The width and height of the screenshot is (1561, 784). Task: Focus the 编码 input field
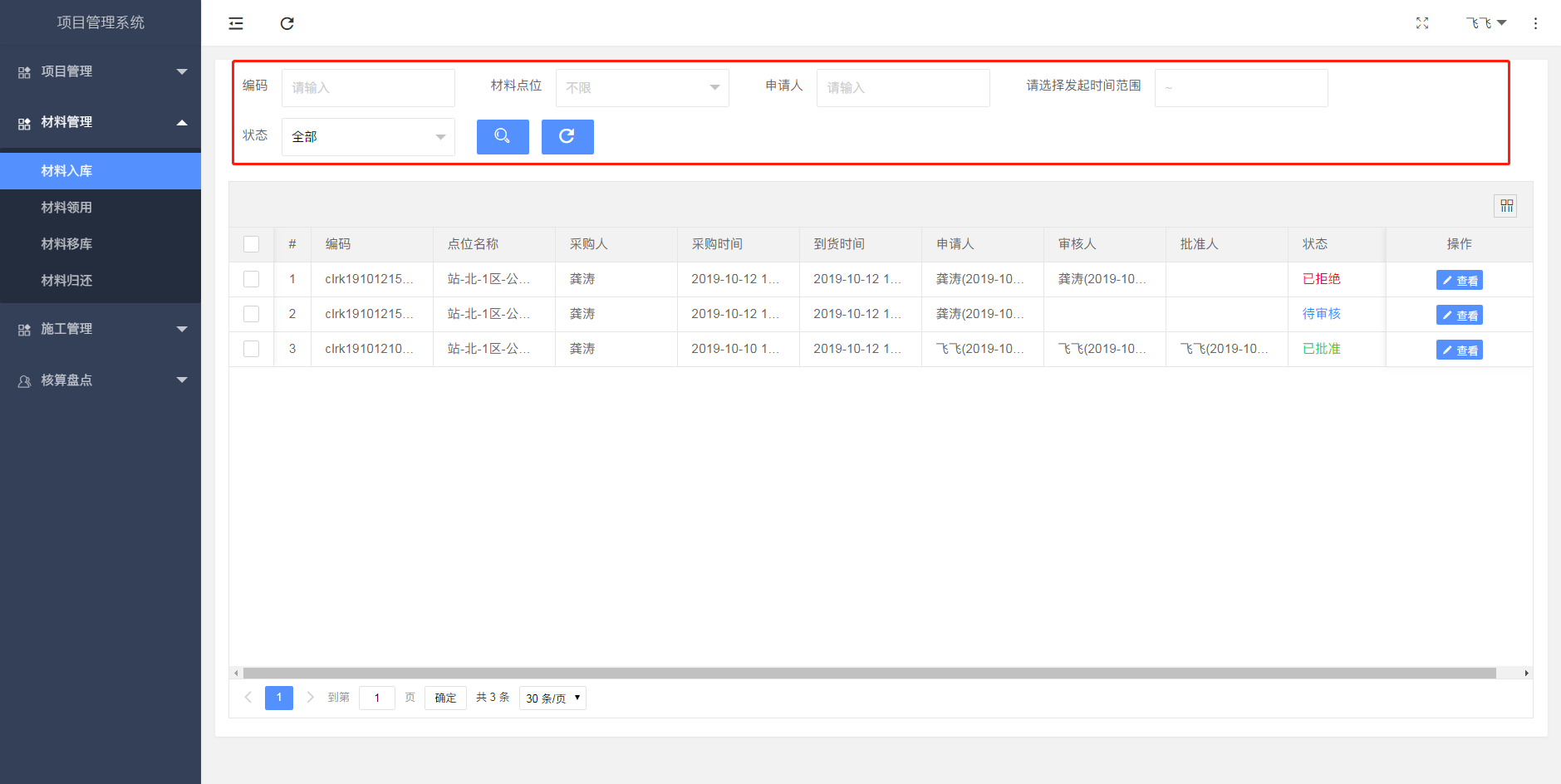pyautogui.click(x=368, y=87)
